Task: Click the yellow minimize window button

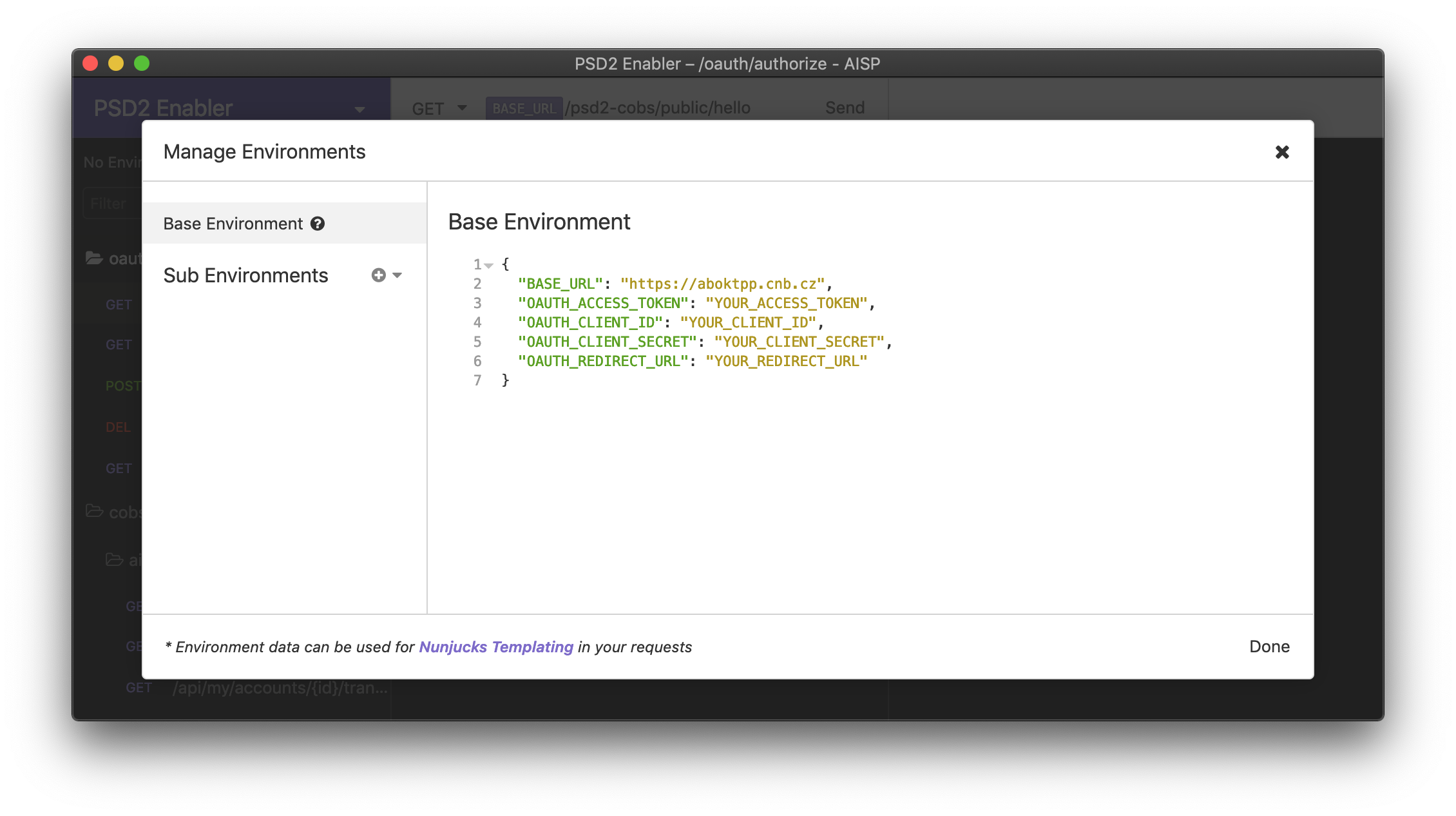Action: click(x=116, y=63)
